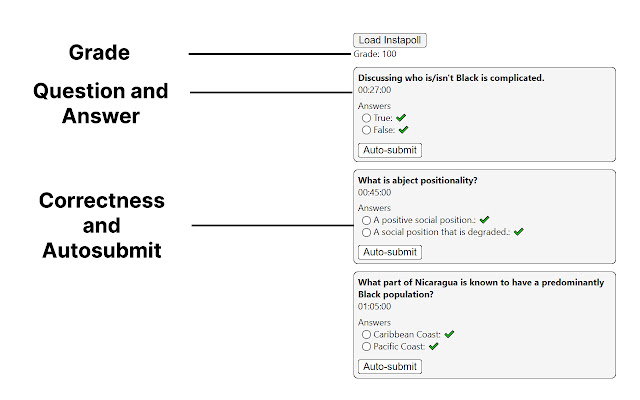Screen dimensions: 640x400
Task: Select the Caribbean Coast radio button
Action: coord(367,334)
